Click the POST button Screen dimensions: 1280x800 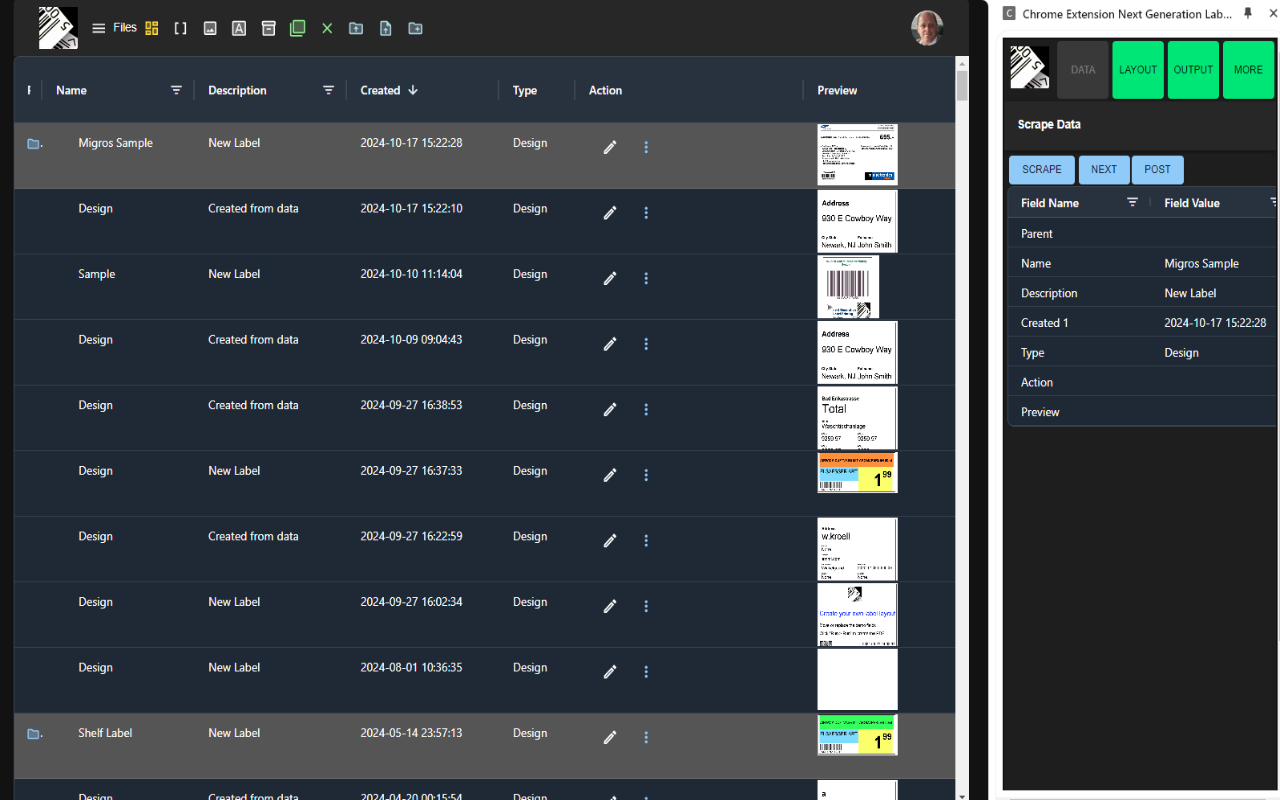coord(1158,170)
